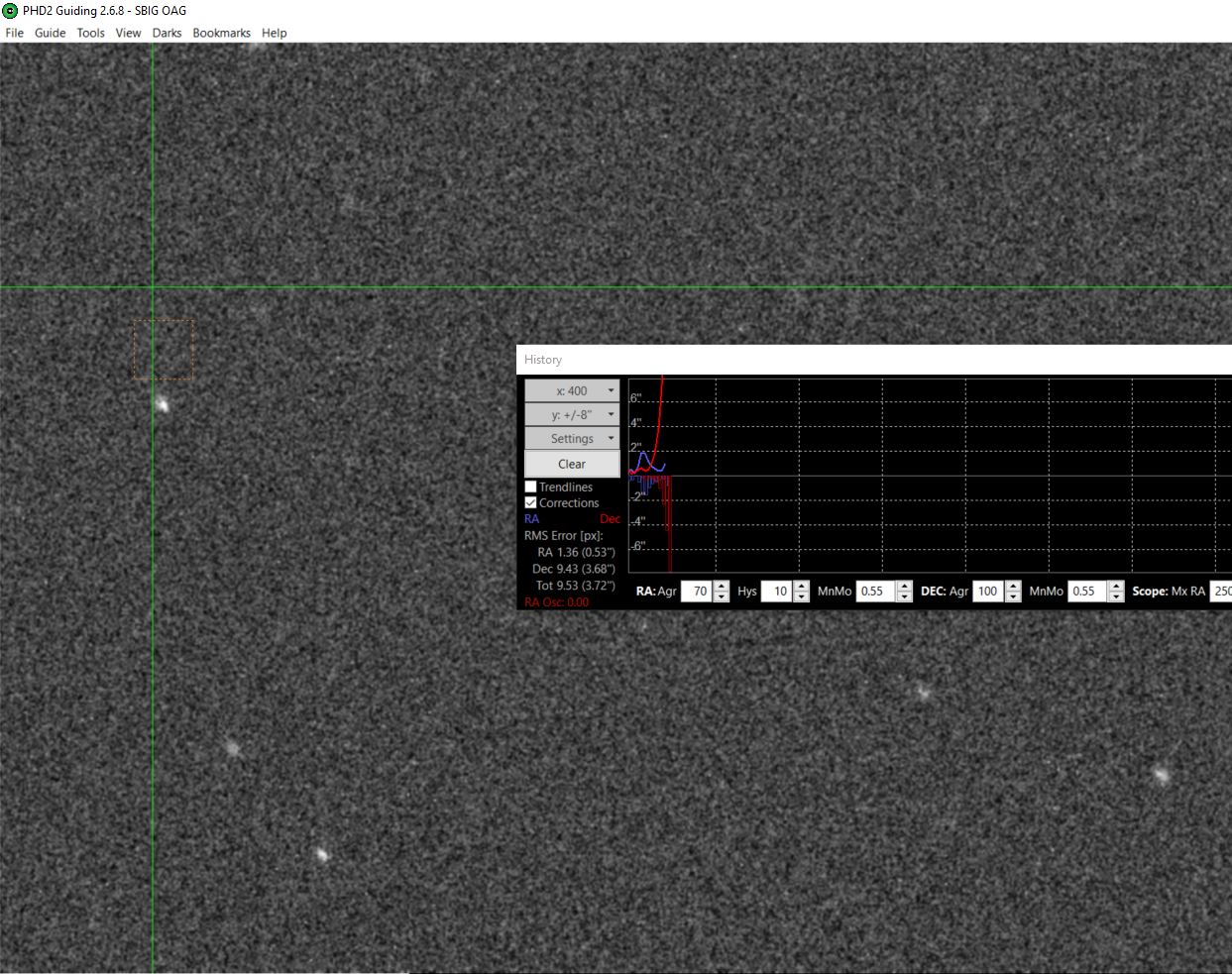Select the bright star below the dashed box
The image size is (1232, 974).
pyautogui.click(x=163, y=404)
